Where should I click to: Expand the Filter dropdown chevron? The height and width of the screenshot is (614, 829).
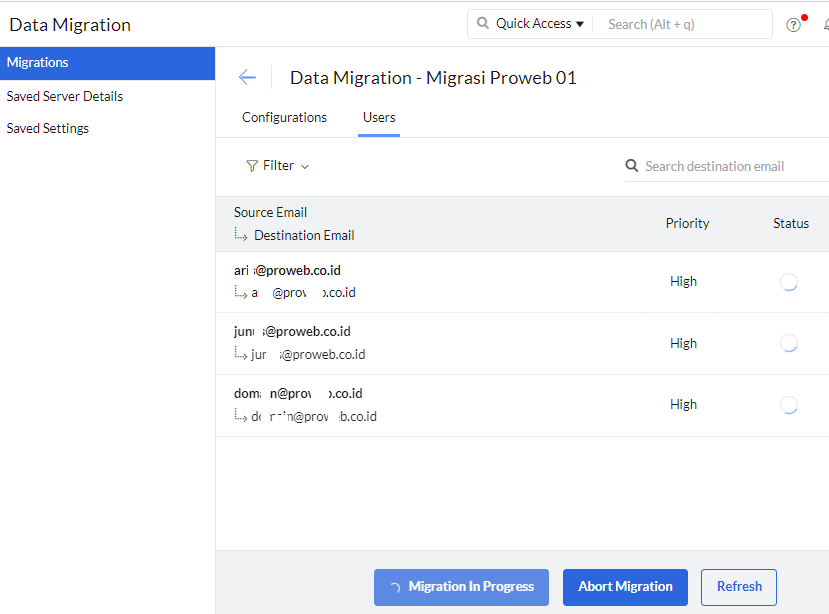pos(305,167)
